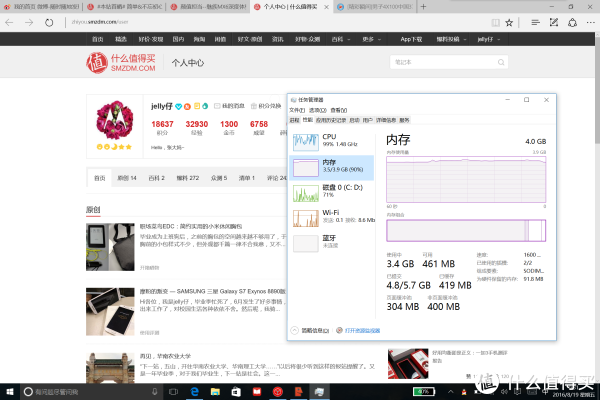Open 打开资源监视器 link
The width and height of the screenshot is (600, 400).
(x=362, y=330)
